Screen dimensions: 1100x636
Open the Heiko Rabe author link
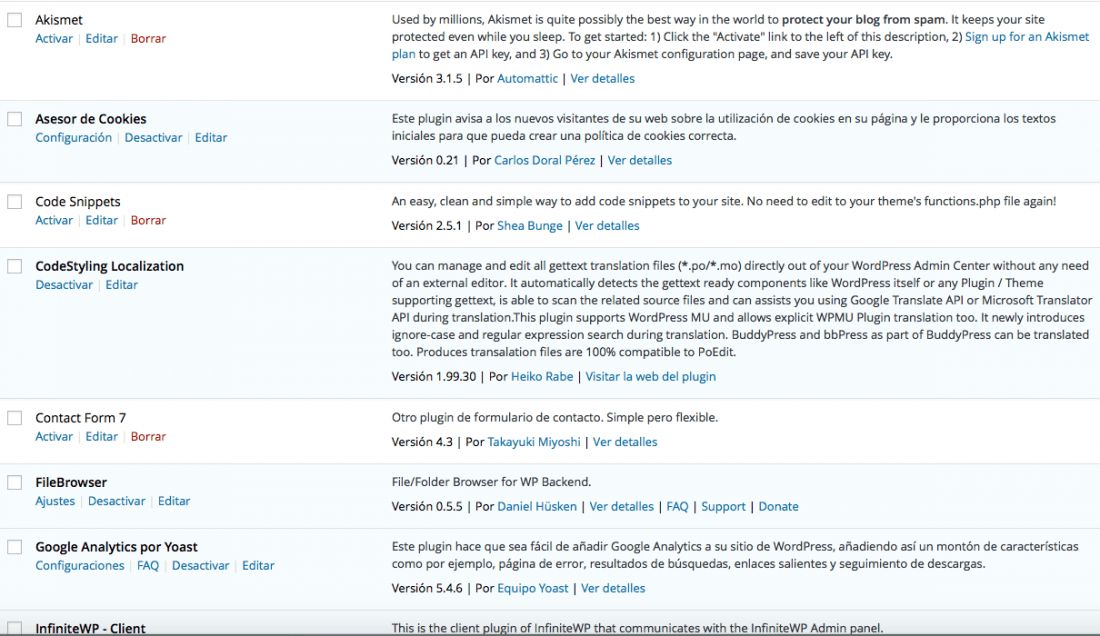coord(542,377)
